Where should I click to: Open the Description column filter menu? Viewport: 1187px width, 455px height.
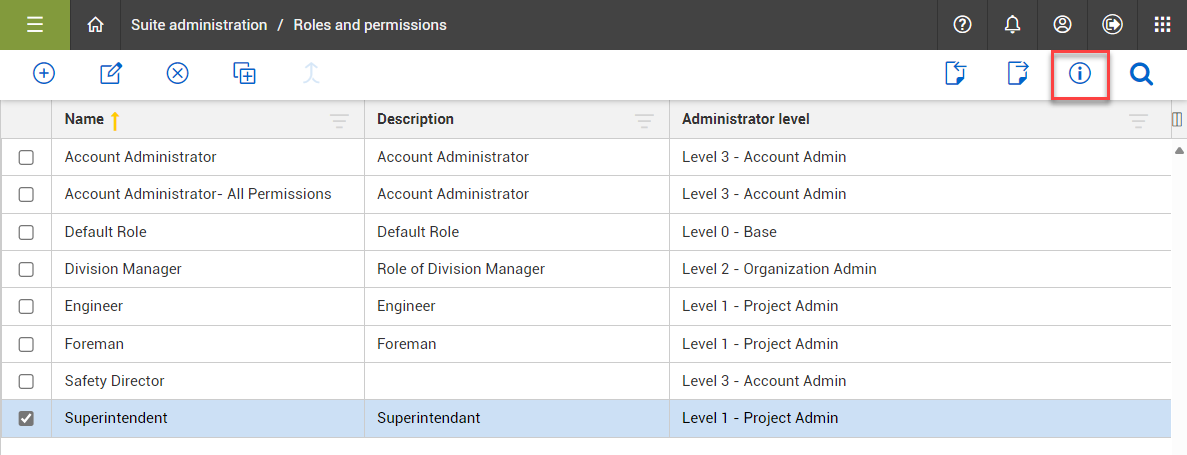644,121
